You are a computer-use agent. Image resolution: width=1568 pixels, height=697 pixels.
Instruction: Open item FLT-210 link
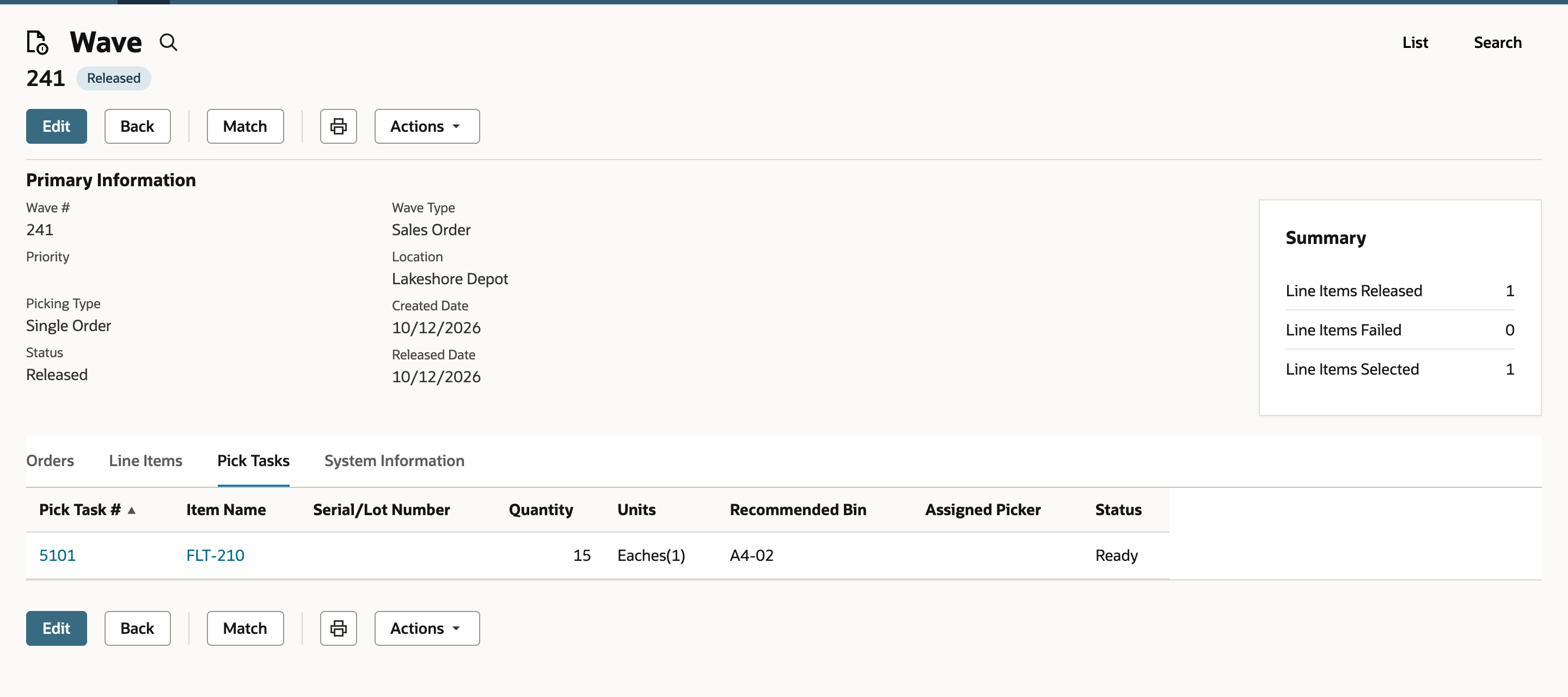point(215,555)
